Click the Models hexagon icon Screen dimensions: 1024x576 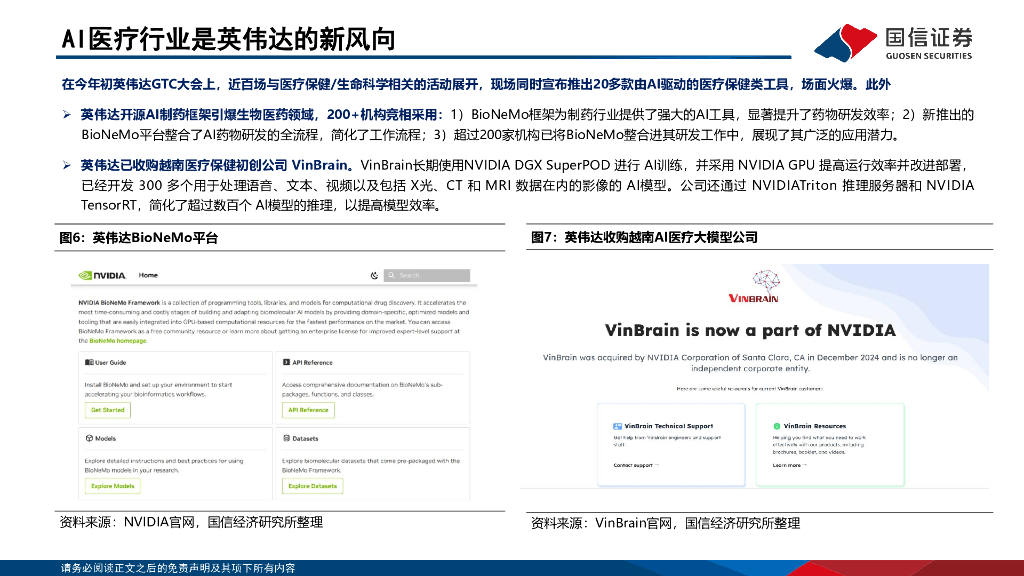88,437
